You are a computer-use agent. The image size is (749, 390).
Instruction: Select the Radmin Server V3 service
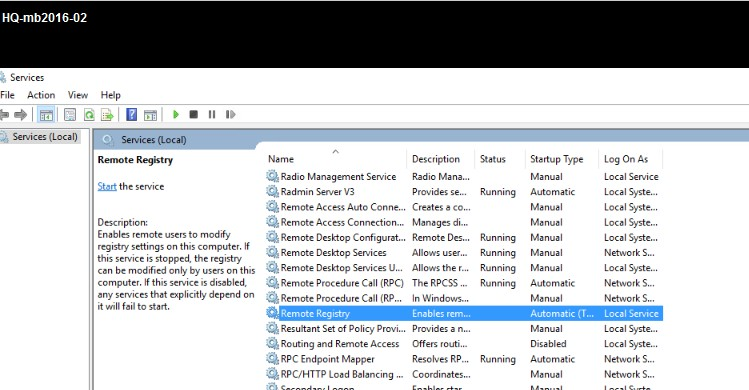[318, 192]
